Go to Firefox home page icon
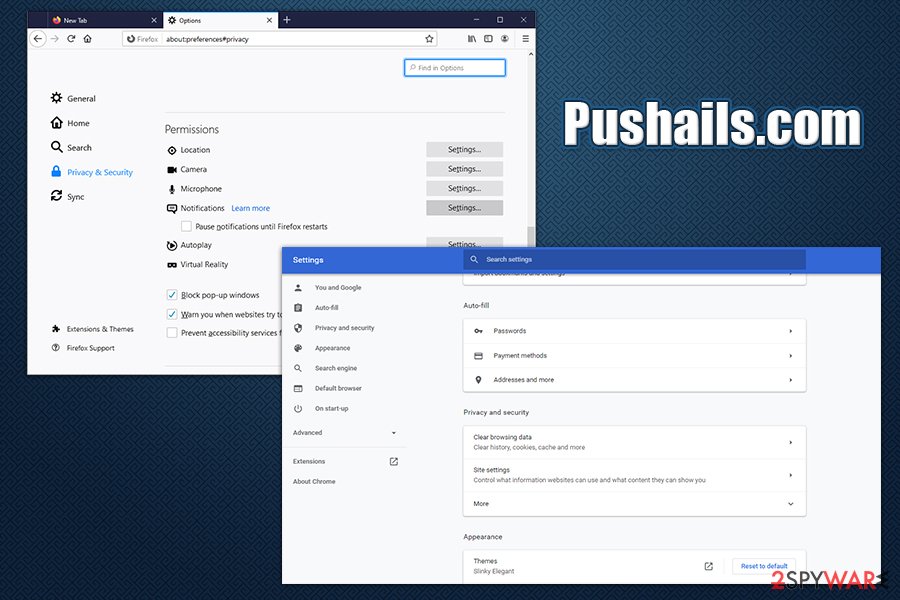900x600 pixels. click(87, 39)
